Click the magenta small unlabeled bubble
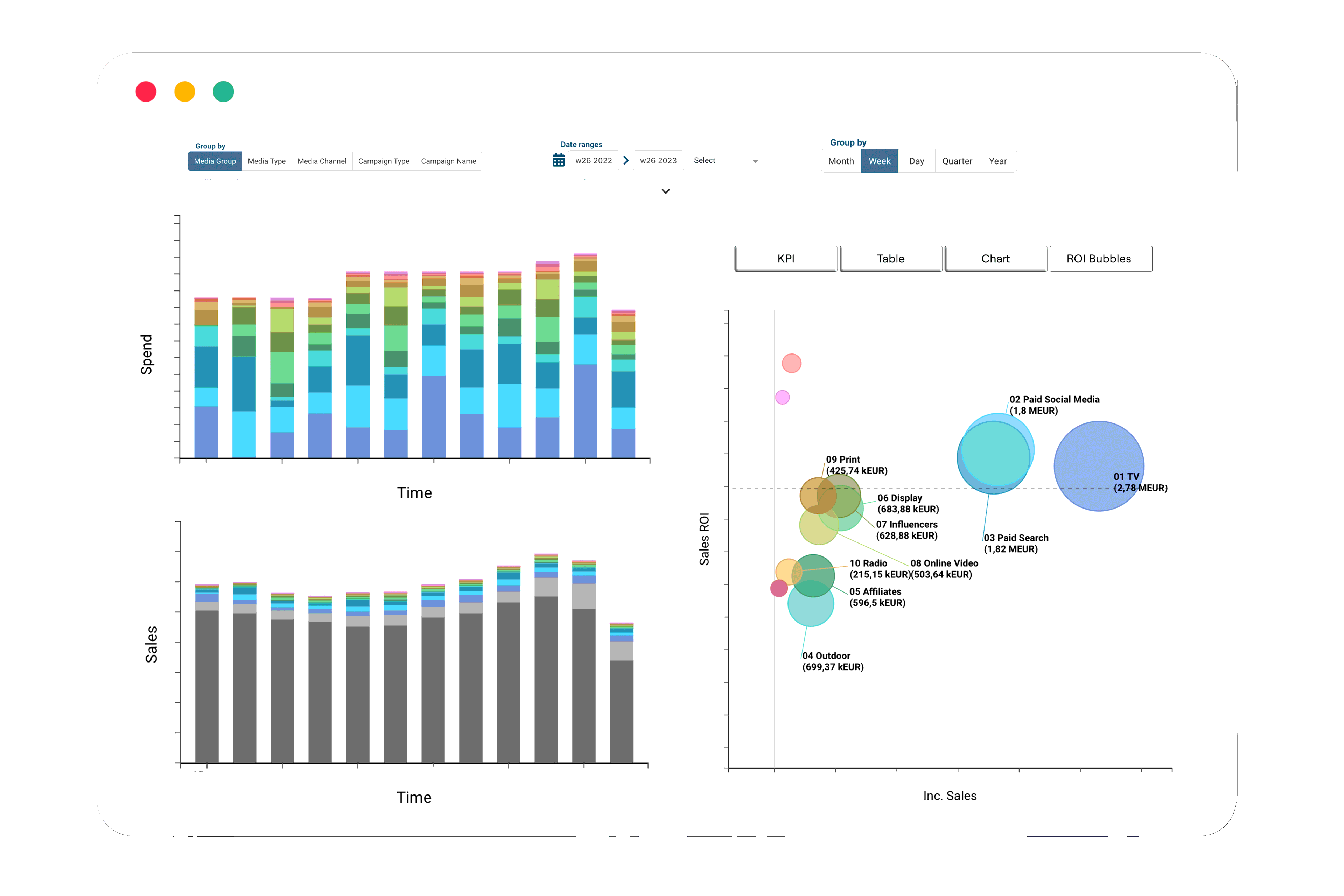 [782, 397]
